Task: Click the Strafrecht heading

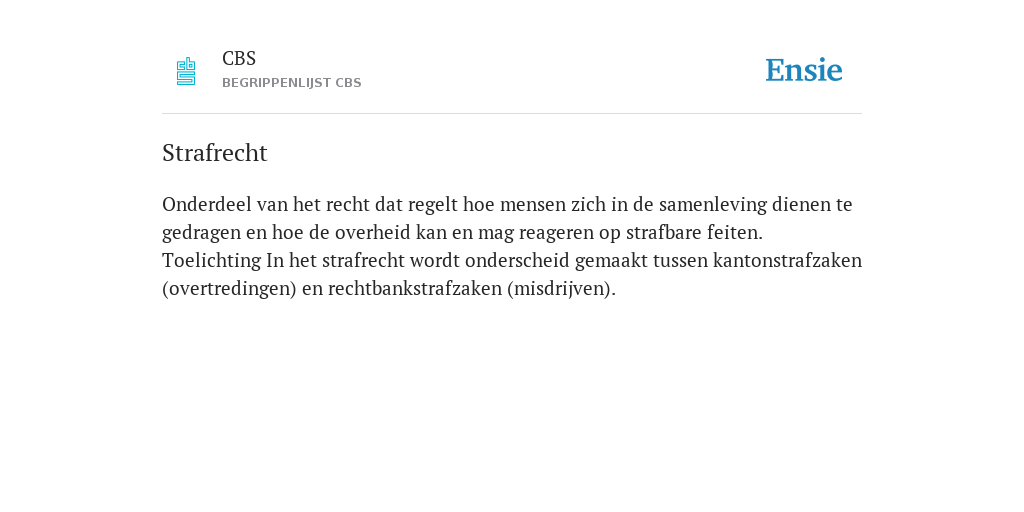Action: (215, 153)
